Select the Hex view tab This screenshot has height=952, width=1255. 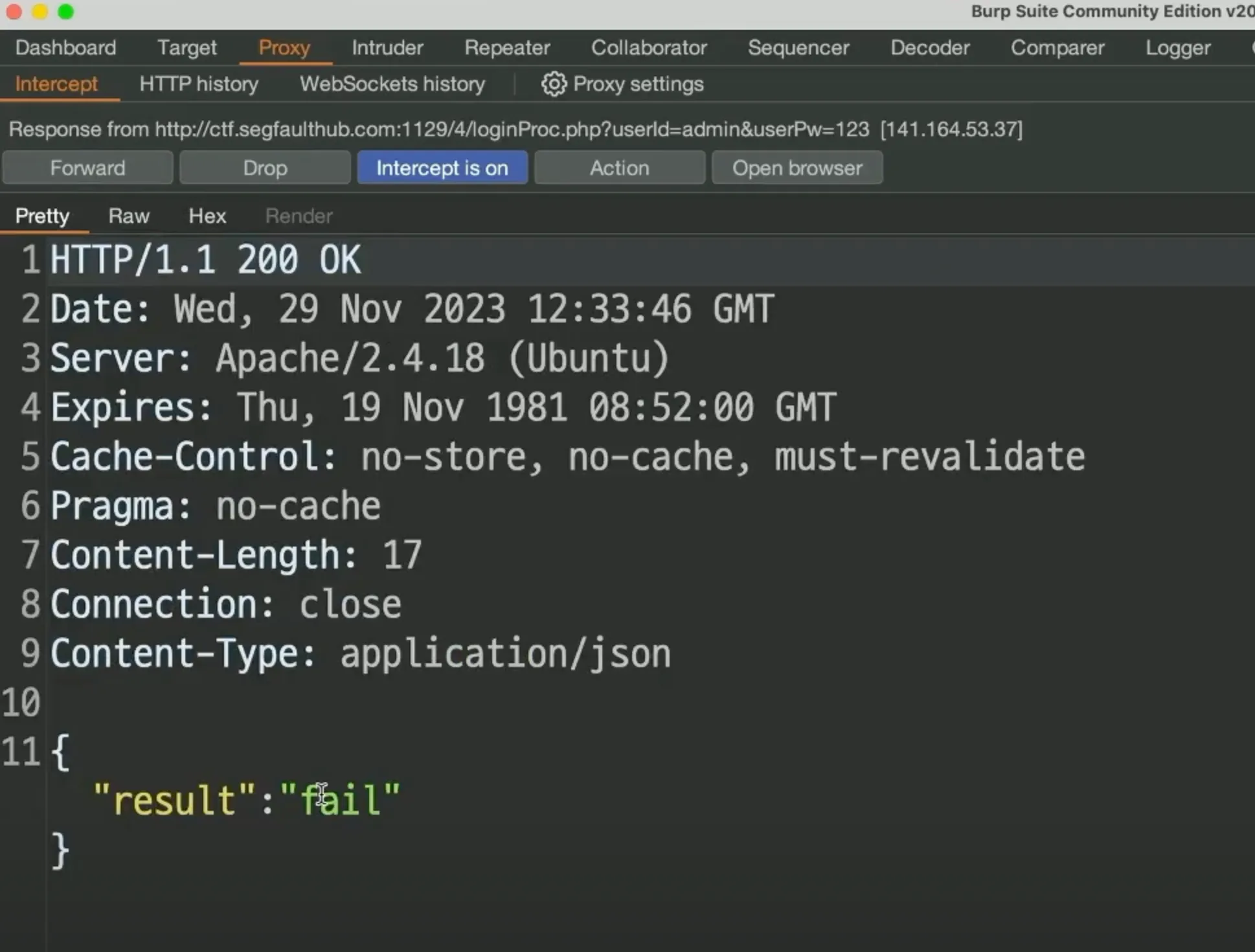tap(207, 216)
